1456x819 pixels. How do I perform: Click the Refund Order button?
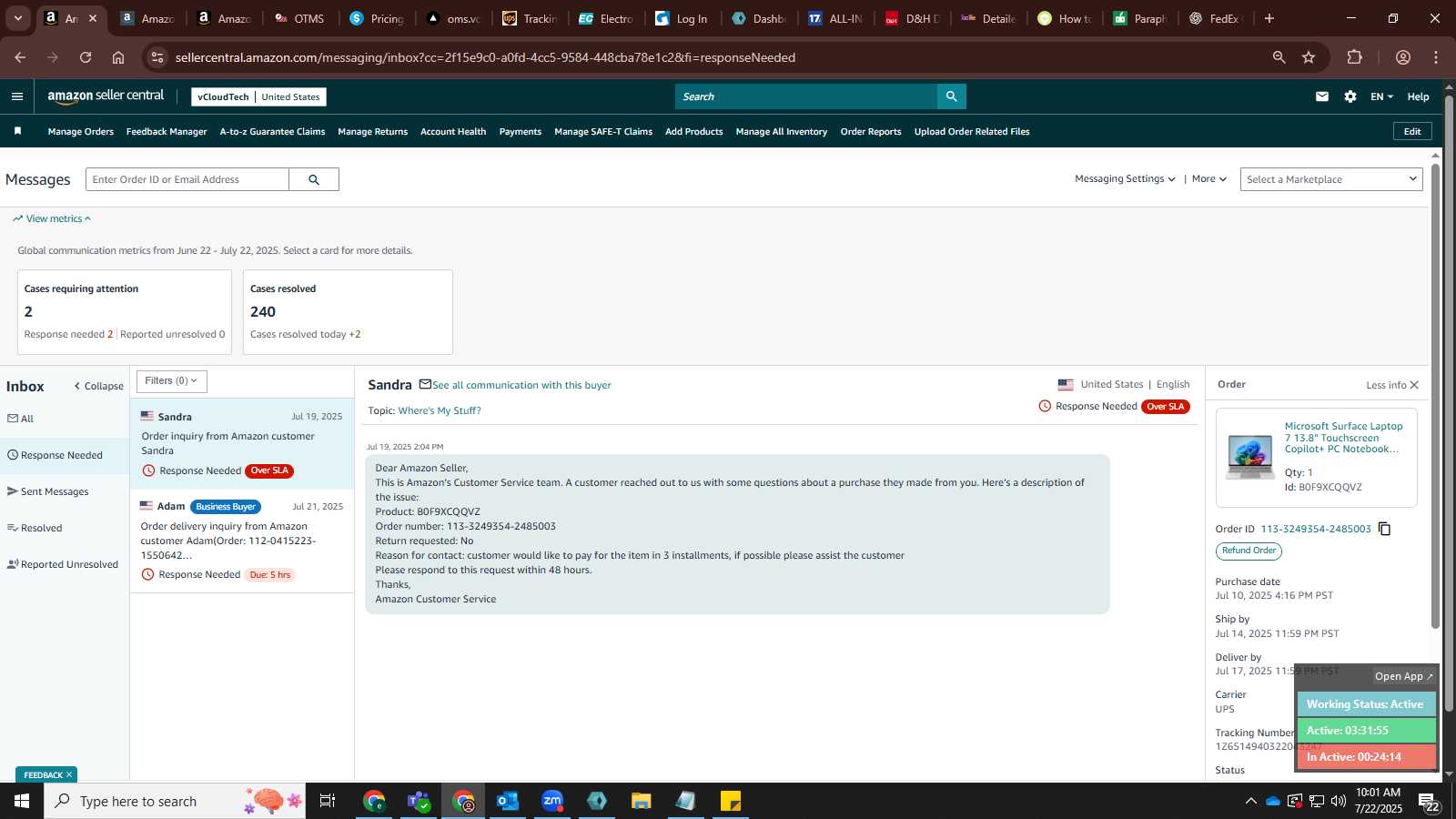1249,551
